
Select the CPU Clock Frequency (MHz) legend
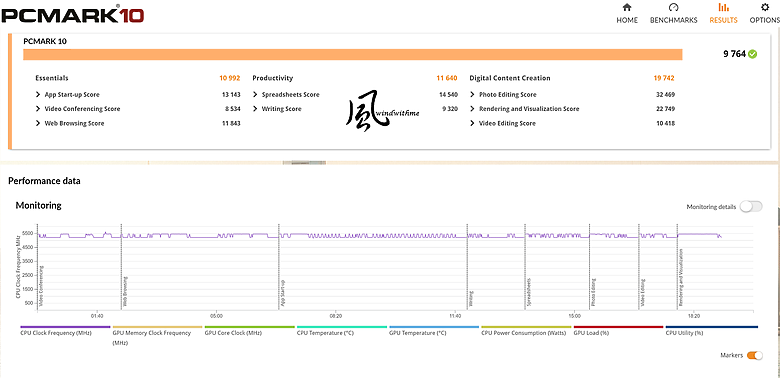56,333
